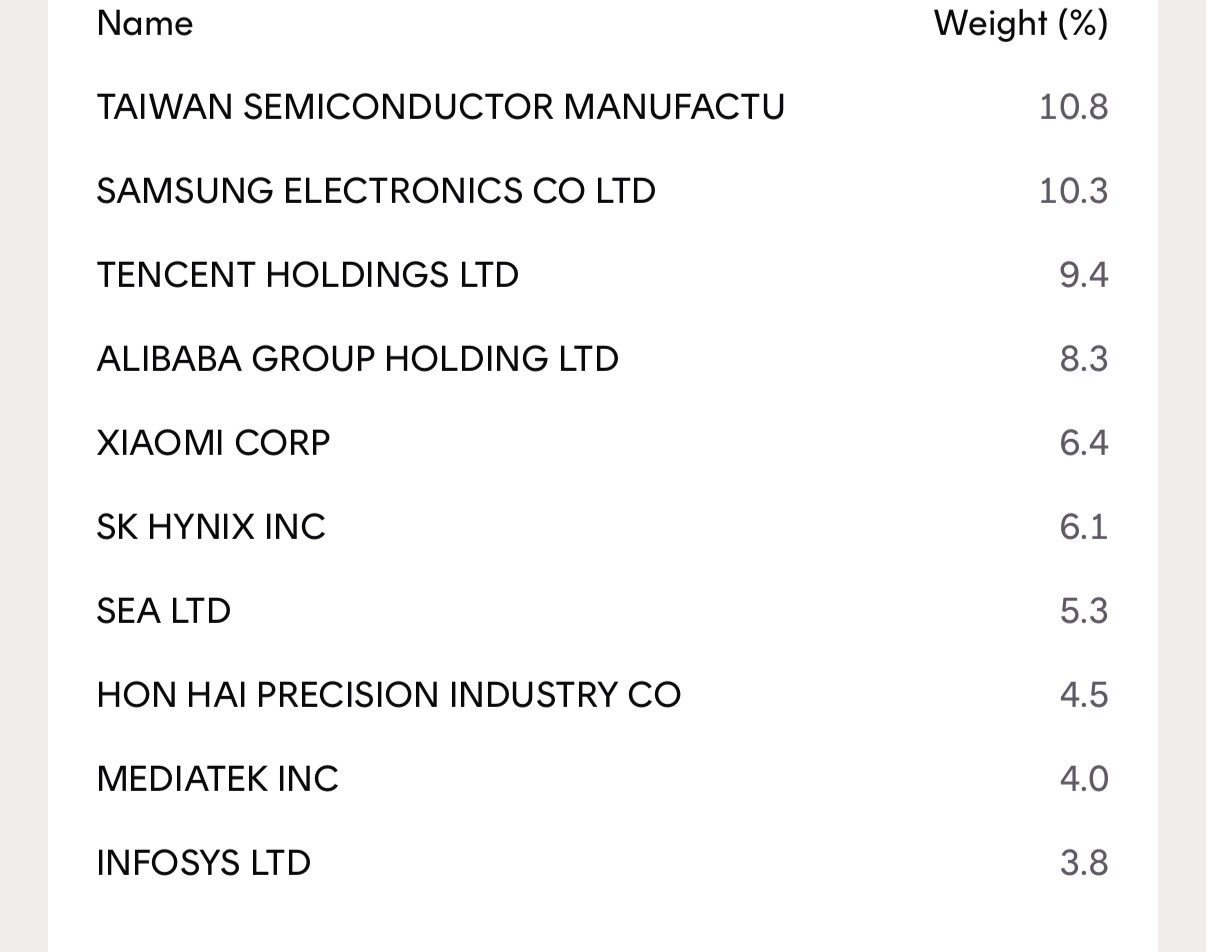Image resolution: width=1206 pixels, height=952 pixels.
Task: Select the 6.4 weight for Xiaomi
Action: [x=1083, y=443]
